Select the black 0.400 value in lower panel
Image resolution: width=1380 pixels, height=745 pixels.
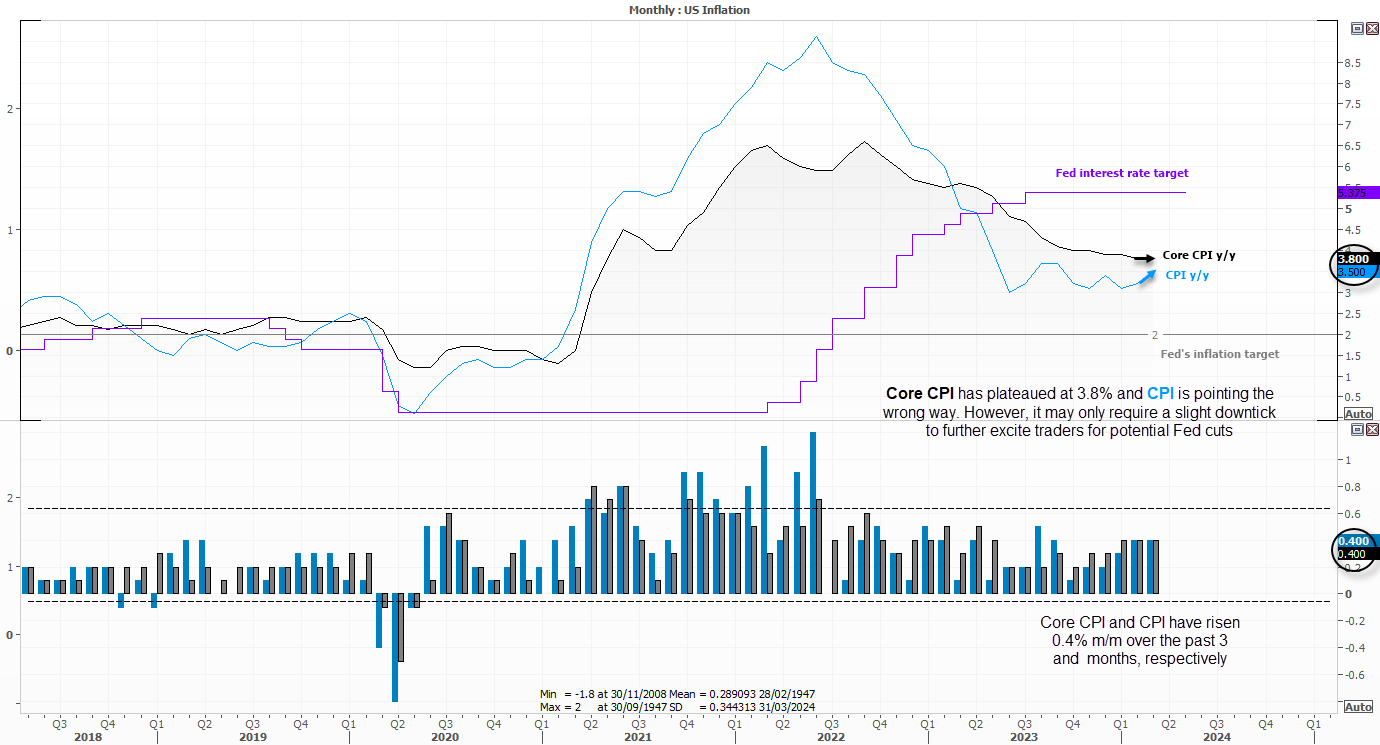click(1358, 554)
